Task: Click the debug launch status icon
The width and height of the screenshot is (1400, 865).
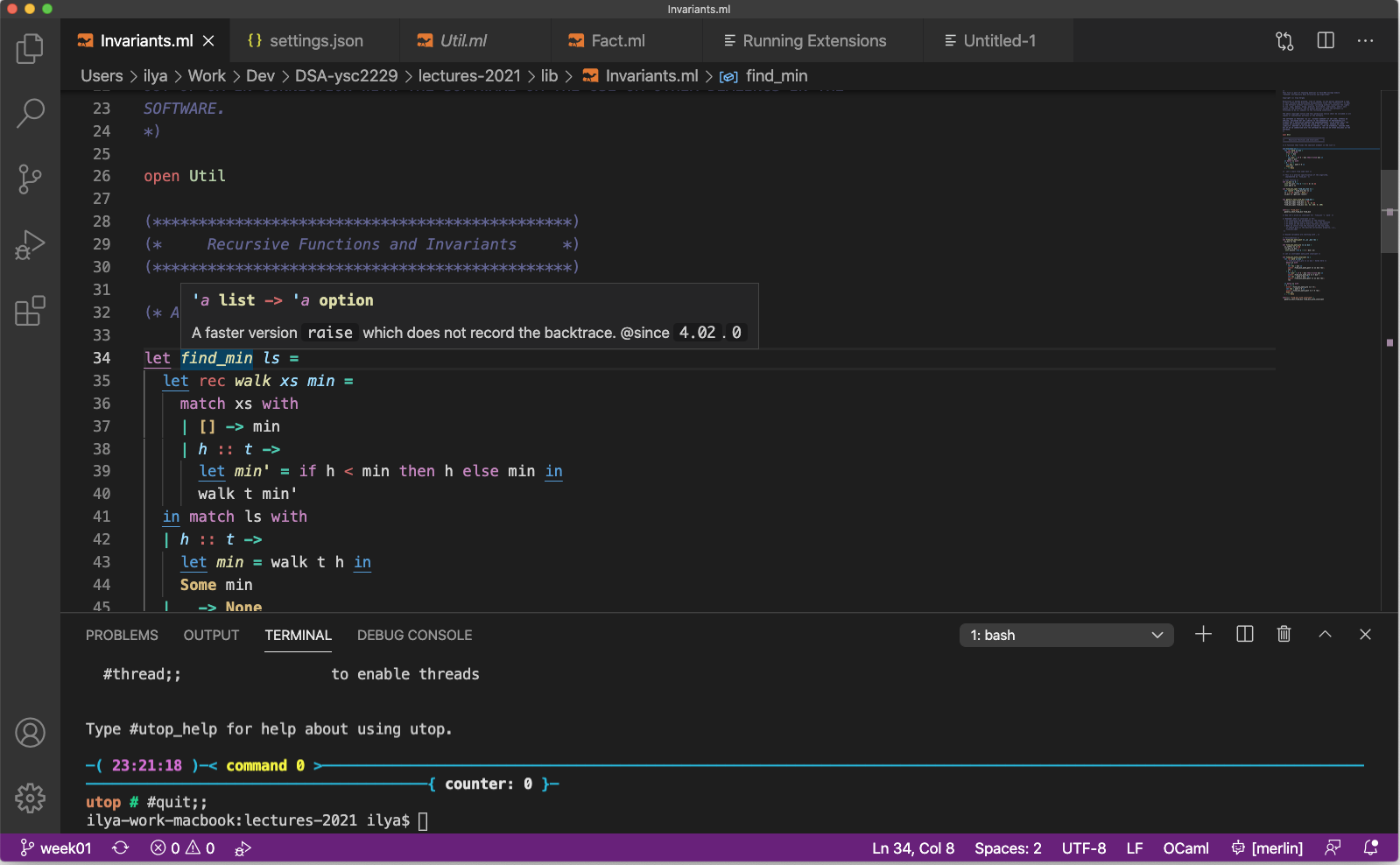Action: 243,848
